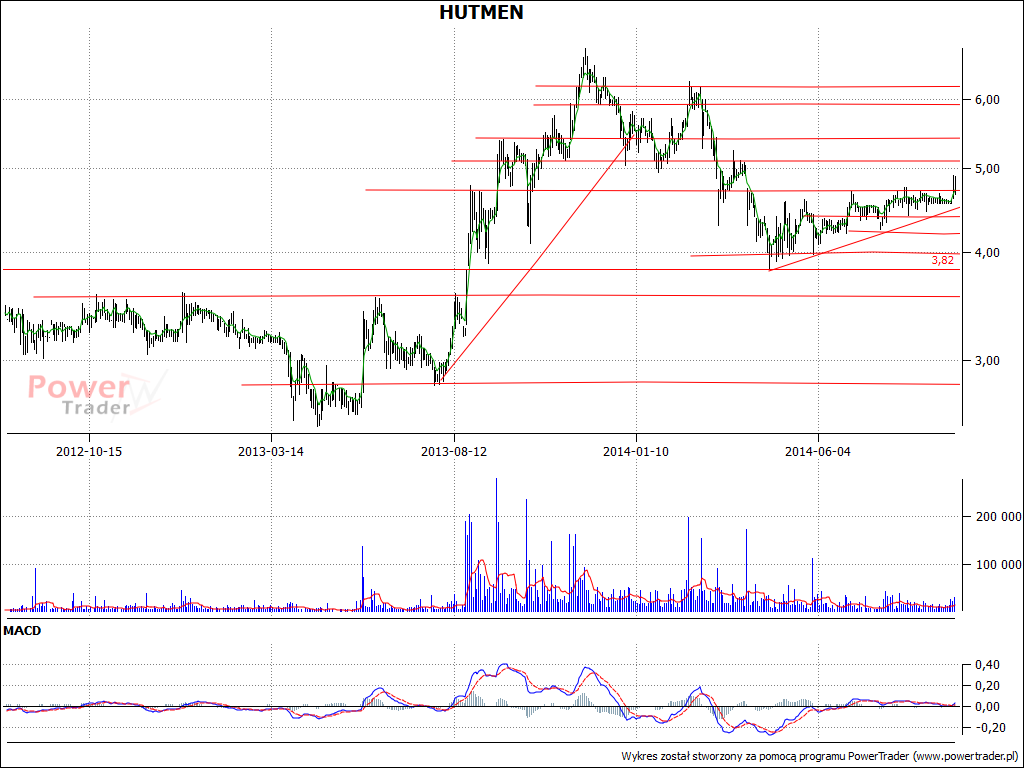Select the 2014-01-10 date label

click(x=636, y=451)
